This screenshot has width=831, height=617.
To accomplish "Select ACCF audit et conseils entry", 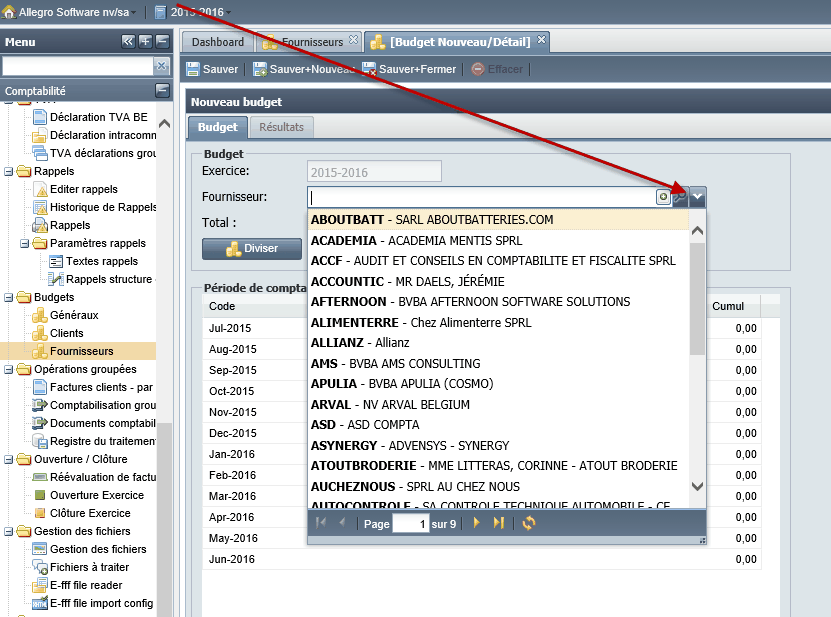I will click(498, 261).
